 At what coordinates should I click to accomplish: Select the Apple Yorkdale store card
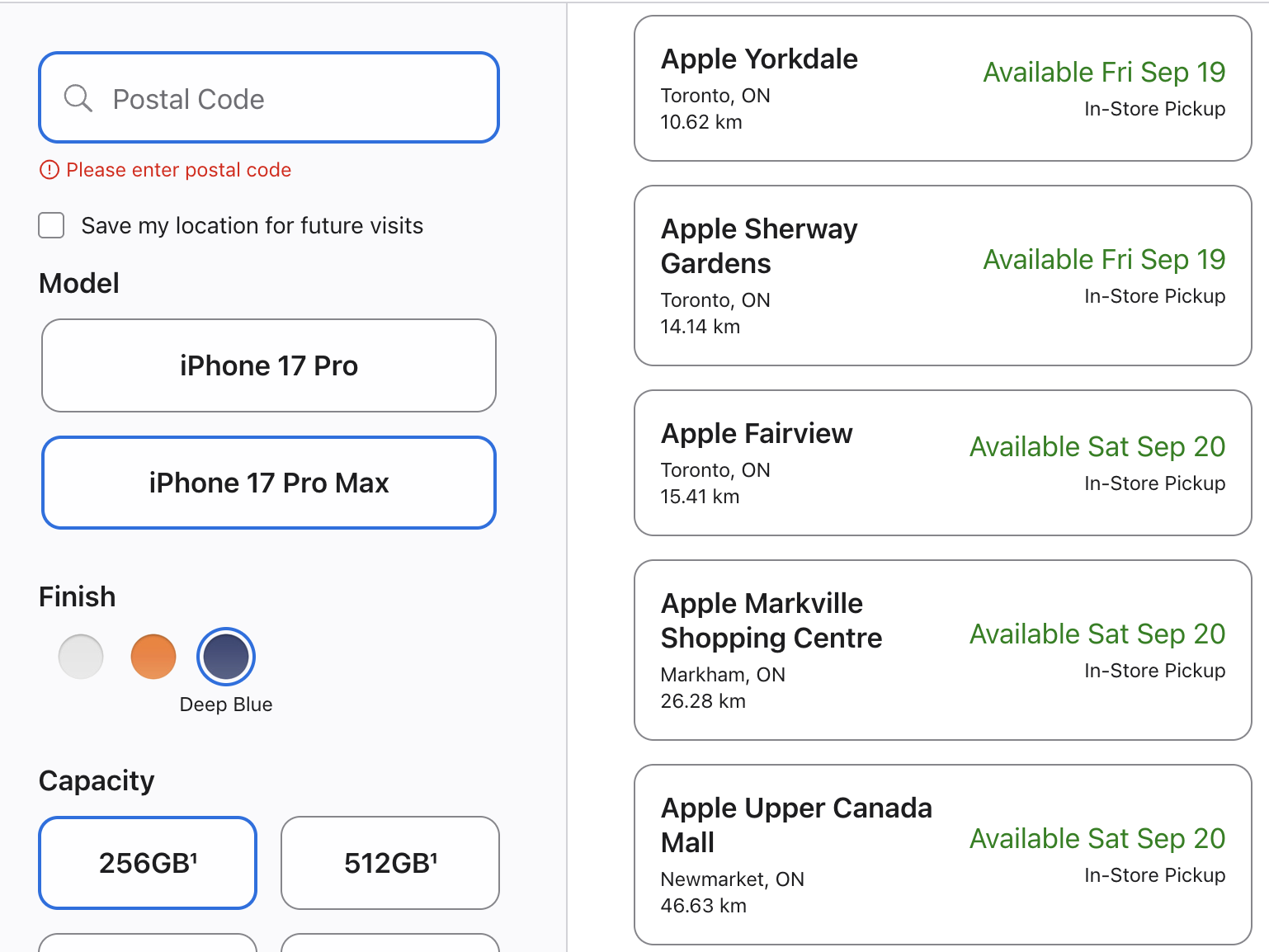pos(942,89)
